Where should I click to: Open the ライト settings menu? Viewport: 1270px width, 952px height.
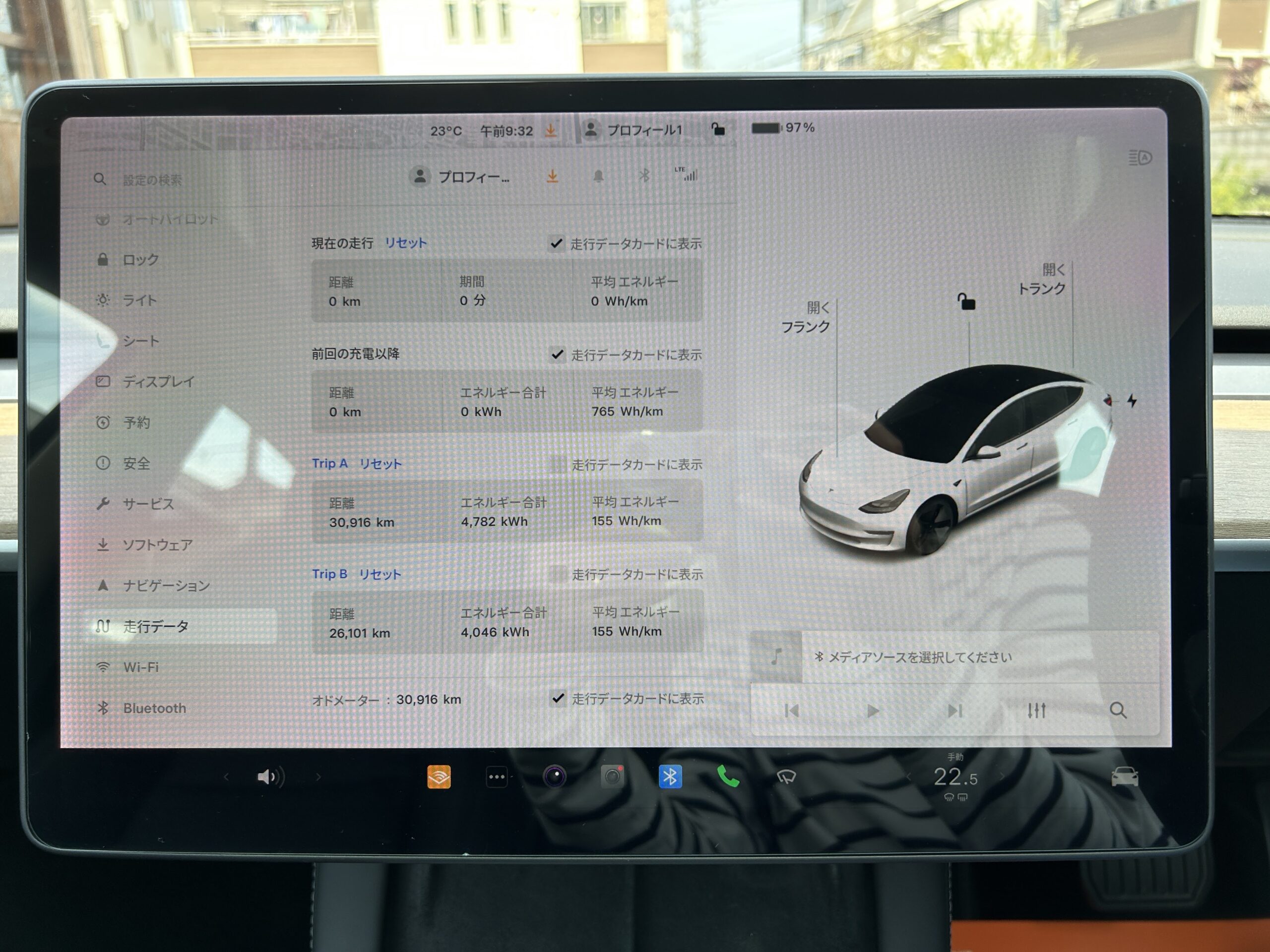click(127, 300)
